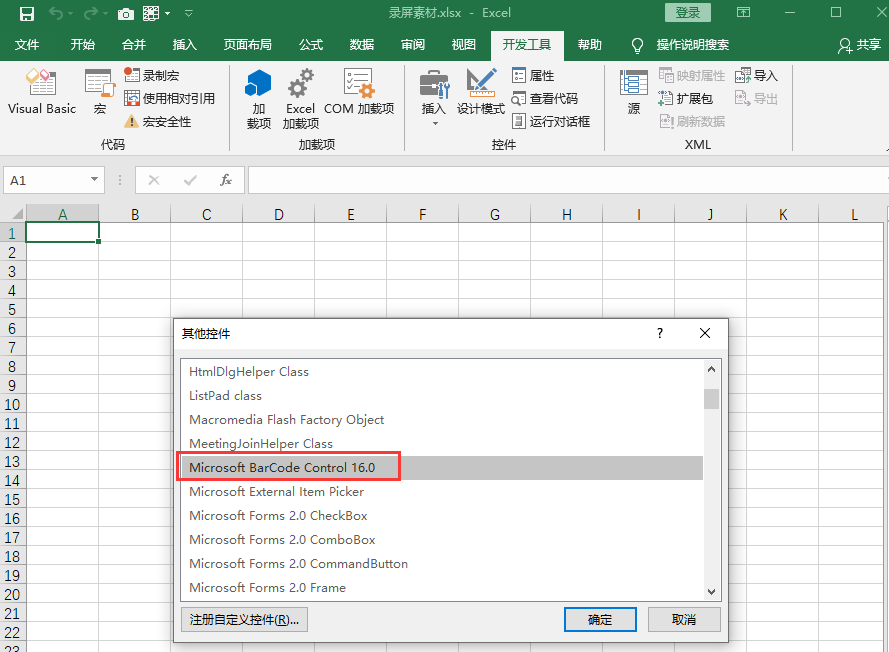Click 运行对话框 run dialog

click(x=551, y=121)
